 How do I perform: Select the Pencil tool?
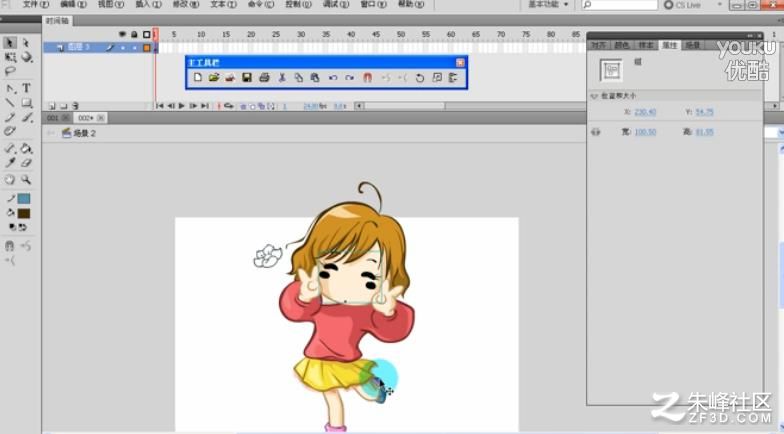coord(10,118)
